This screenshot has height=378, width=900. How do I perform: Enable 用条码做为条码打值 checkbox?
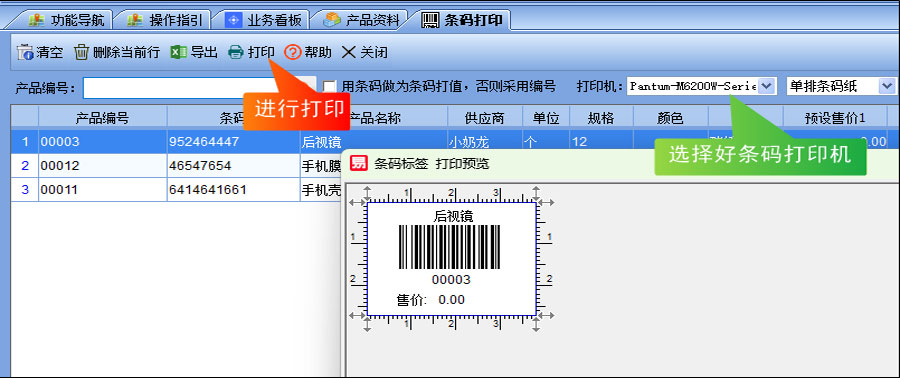[329, 87]
